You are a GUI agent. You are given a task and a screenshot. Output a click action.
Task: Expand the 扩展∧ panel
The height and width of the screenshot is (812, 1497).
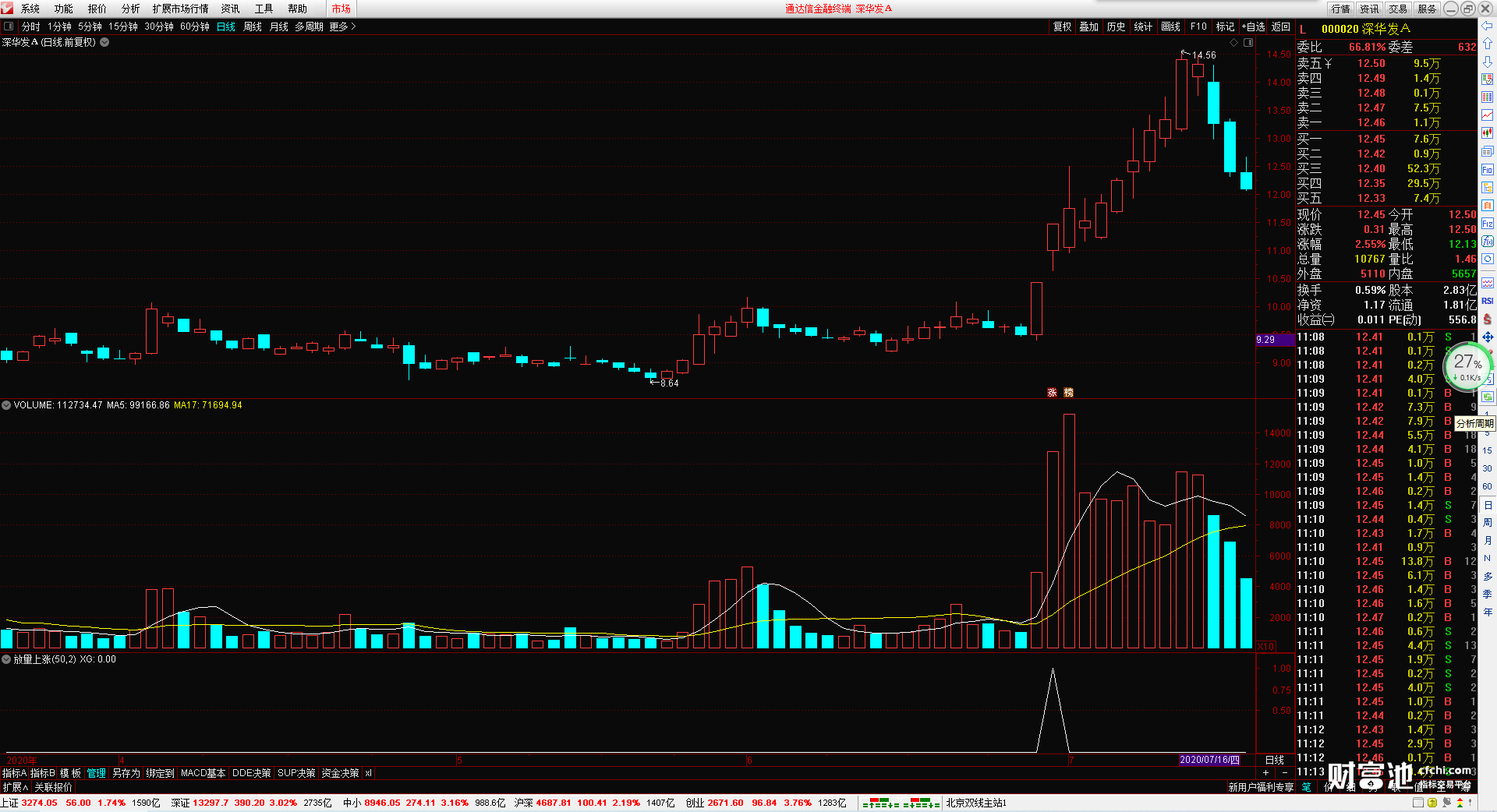click(16, 788)
